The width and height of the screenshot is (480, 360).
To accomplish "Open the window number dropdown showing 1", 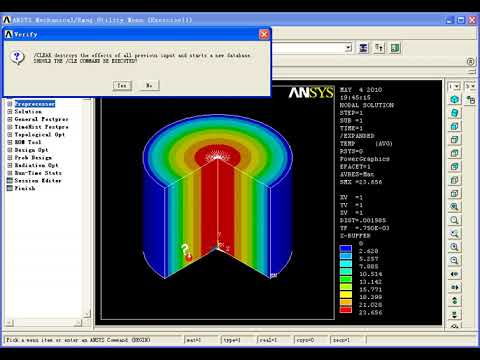I will coord(454,87).
